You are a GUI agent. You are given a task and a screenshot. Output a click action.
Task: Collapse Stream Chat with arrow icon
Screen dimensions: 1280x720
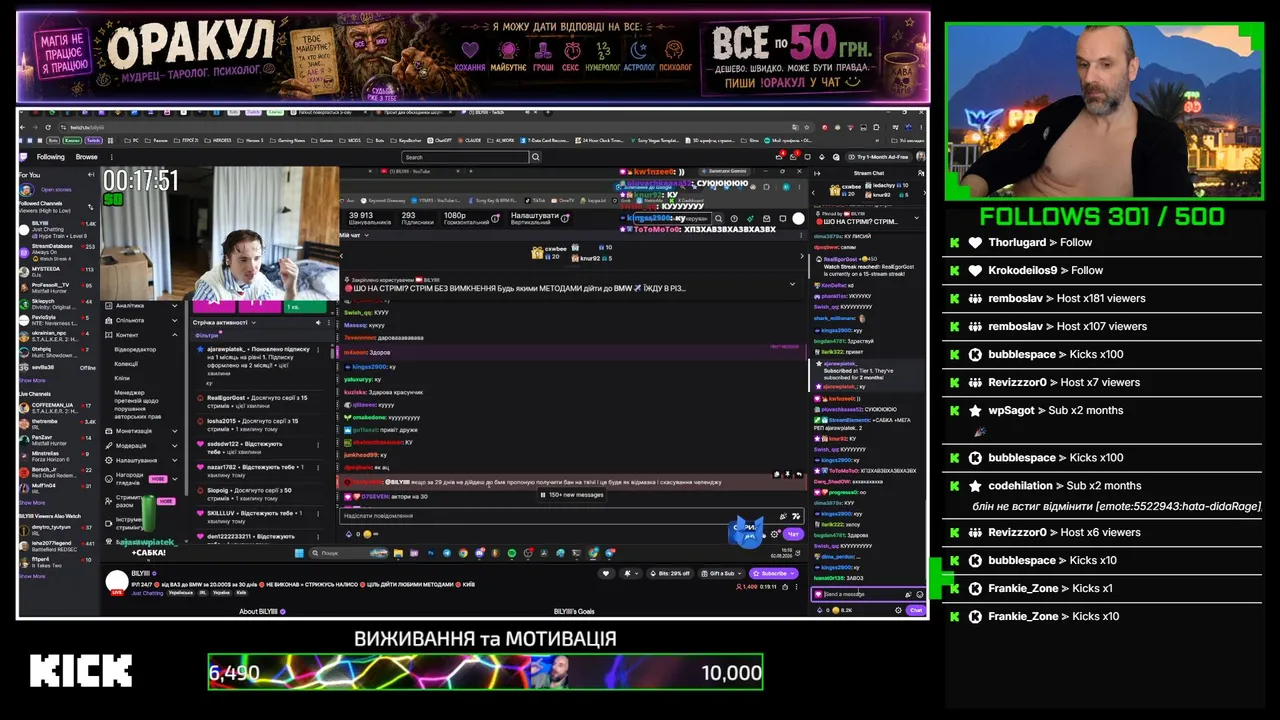coord(816,173)
